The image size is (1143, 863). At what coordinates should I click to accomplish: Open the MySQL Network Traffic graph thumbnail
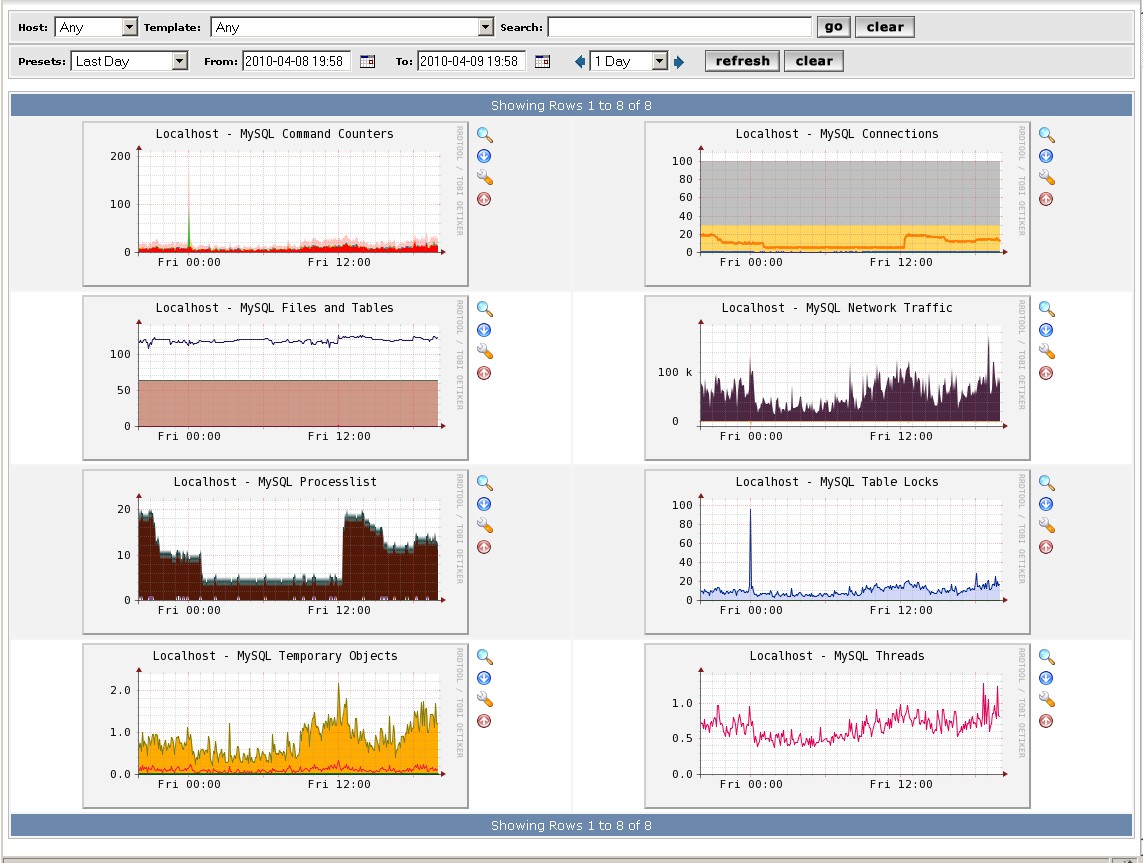tap(837, 378)
